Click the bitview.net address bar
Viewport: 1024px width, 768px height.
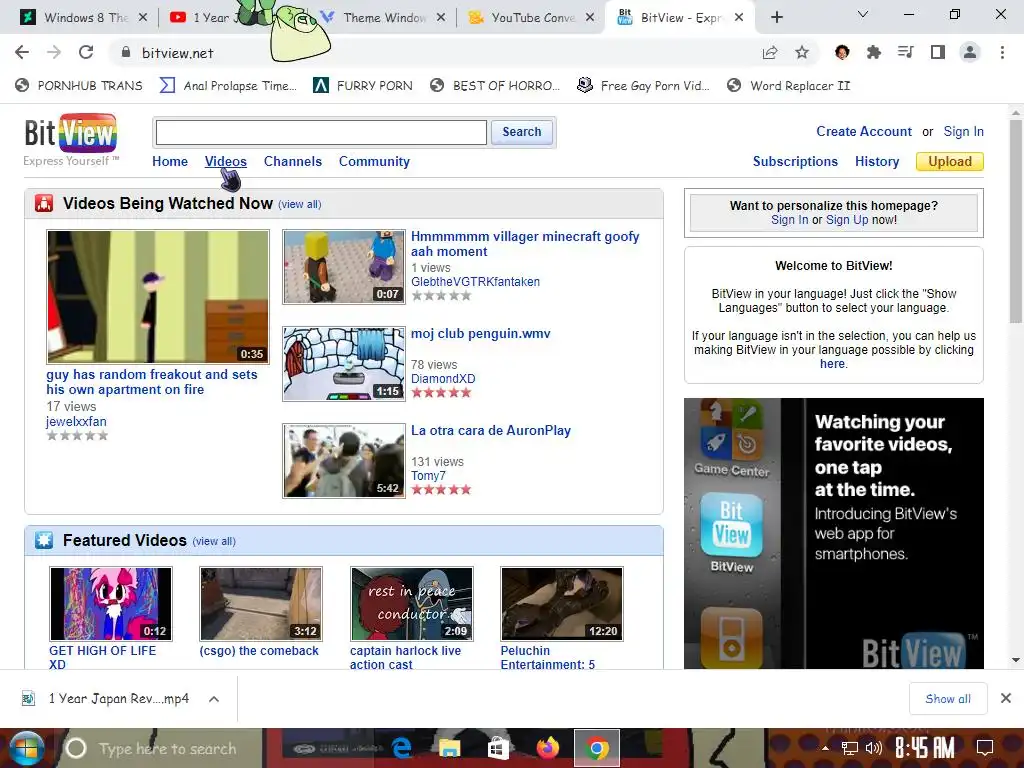pos(431,53)
